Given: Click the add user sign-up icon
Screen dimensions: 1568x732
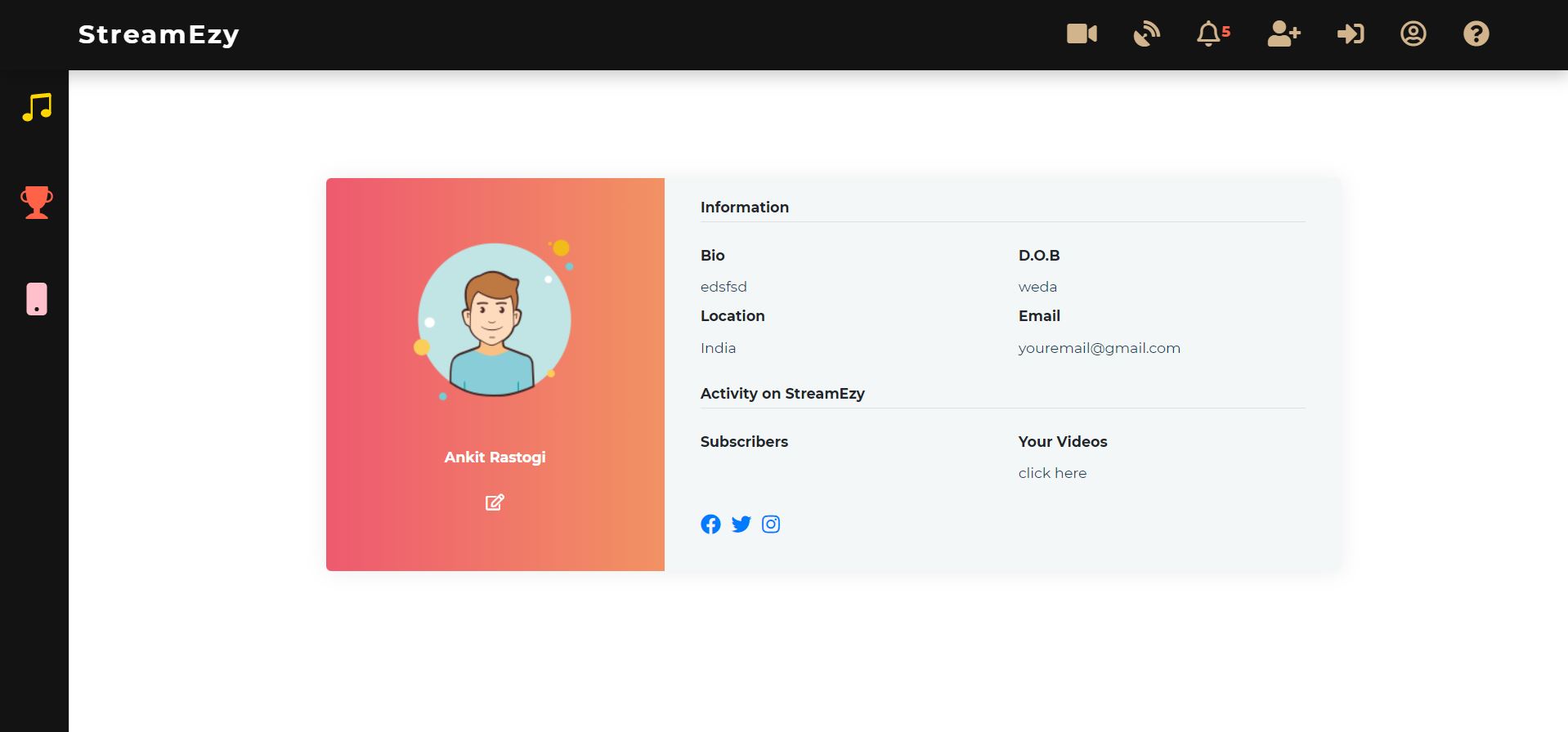Looking at the screenshot, I should [x=1284, y=33].
